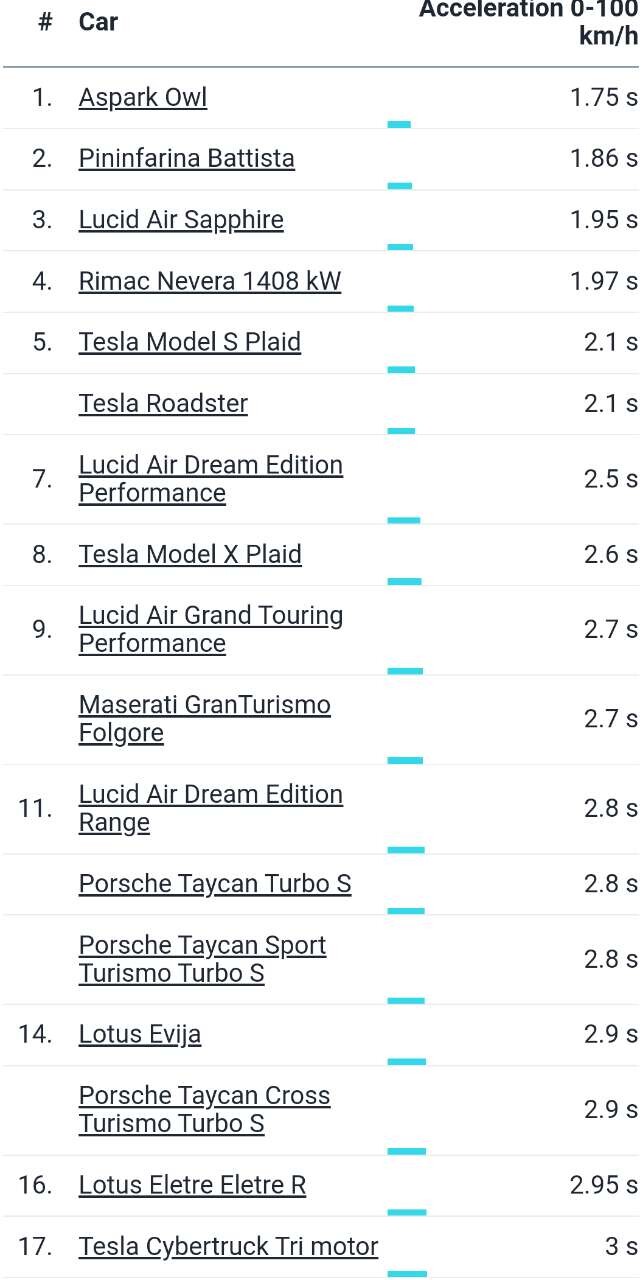Open Porsche Taycan Sport Turismo Turbo S
The image size is (643, 1280).
coord(203,959)
